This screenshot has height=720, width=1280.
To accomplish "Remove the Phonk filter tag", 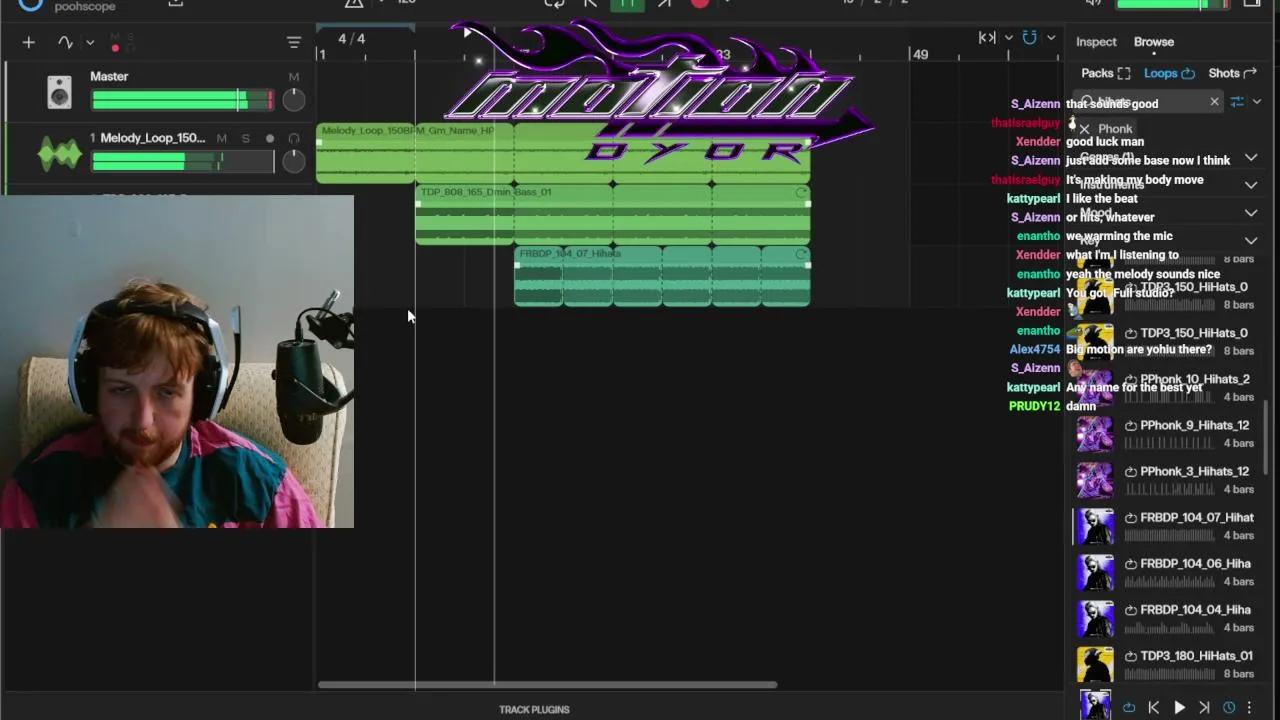I will [1085, 130].
